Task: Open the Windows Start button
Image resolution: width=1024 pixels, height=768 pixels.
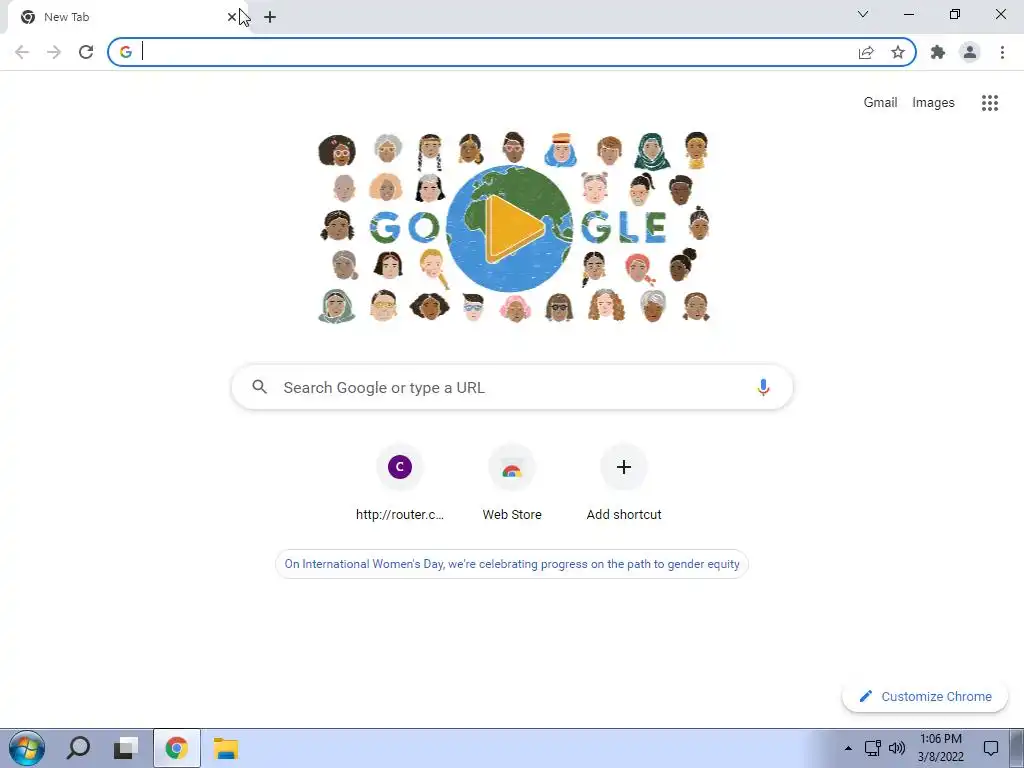Action: point(27,748)
